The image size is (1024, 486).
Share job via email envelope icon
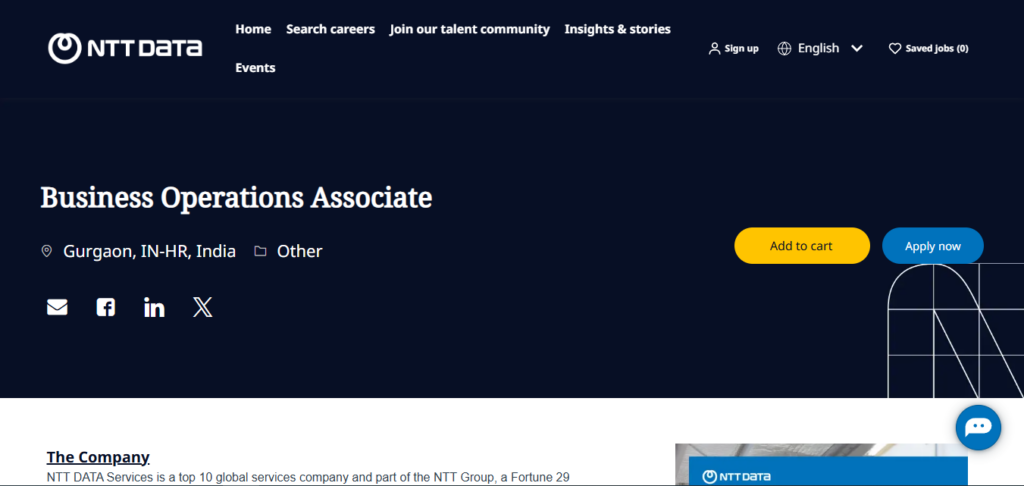57,307
